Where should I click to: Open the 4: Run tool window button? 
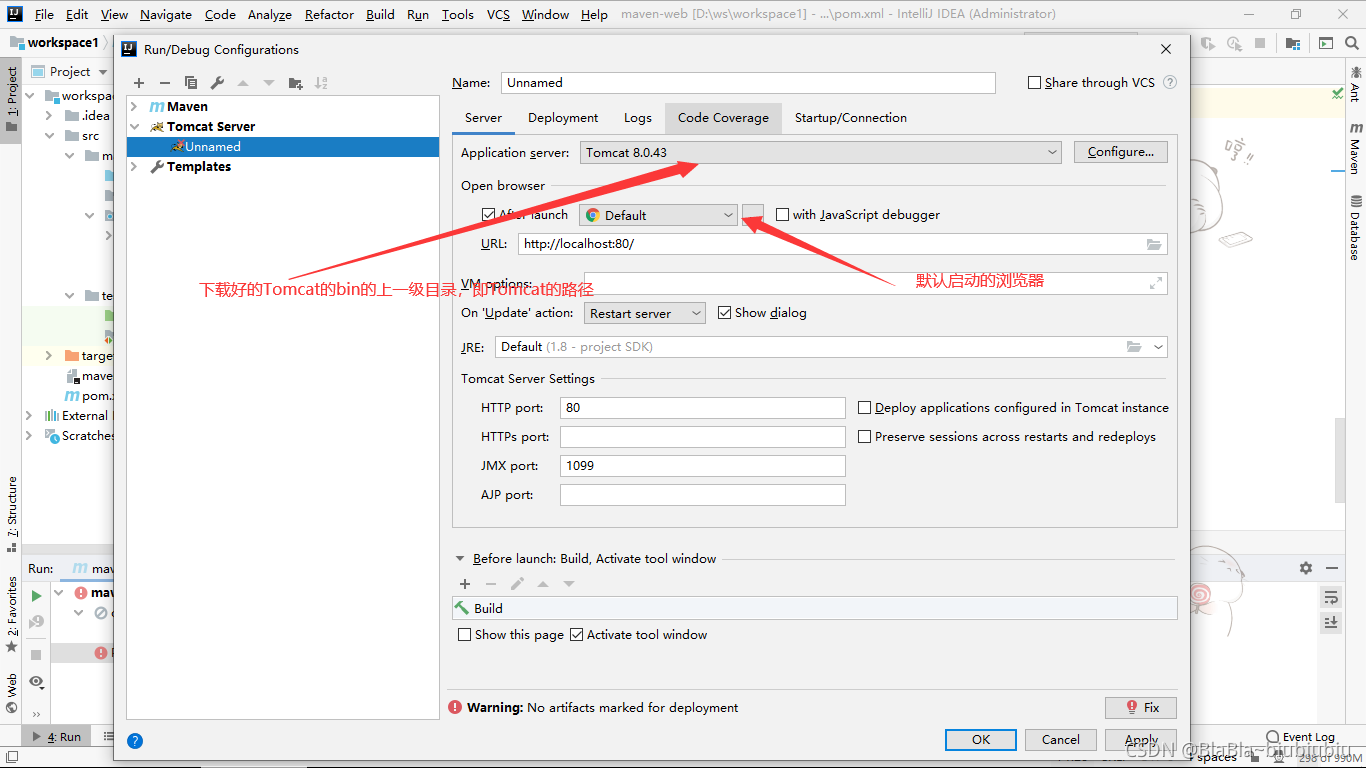pyautogui.click(x=58, y=737)
